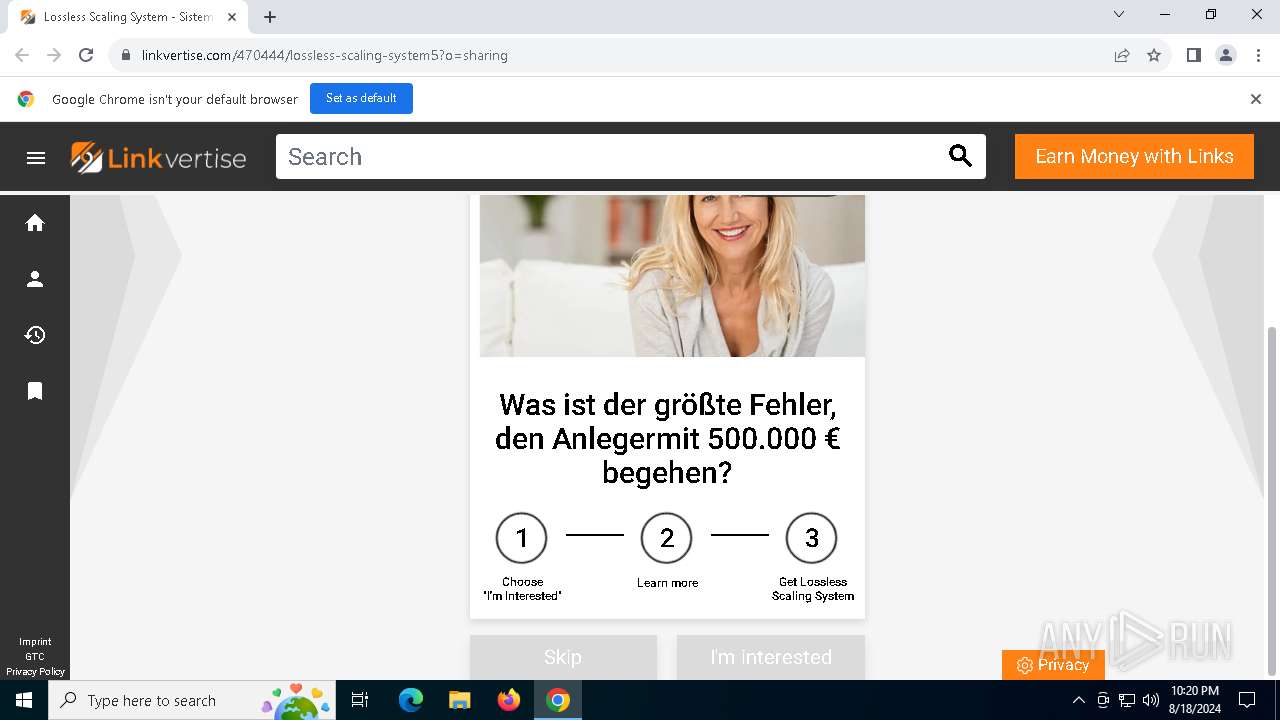Open Task View on the taskbar

pyautogui.click(x=360, y=700)
